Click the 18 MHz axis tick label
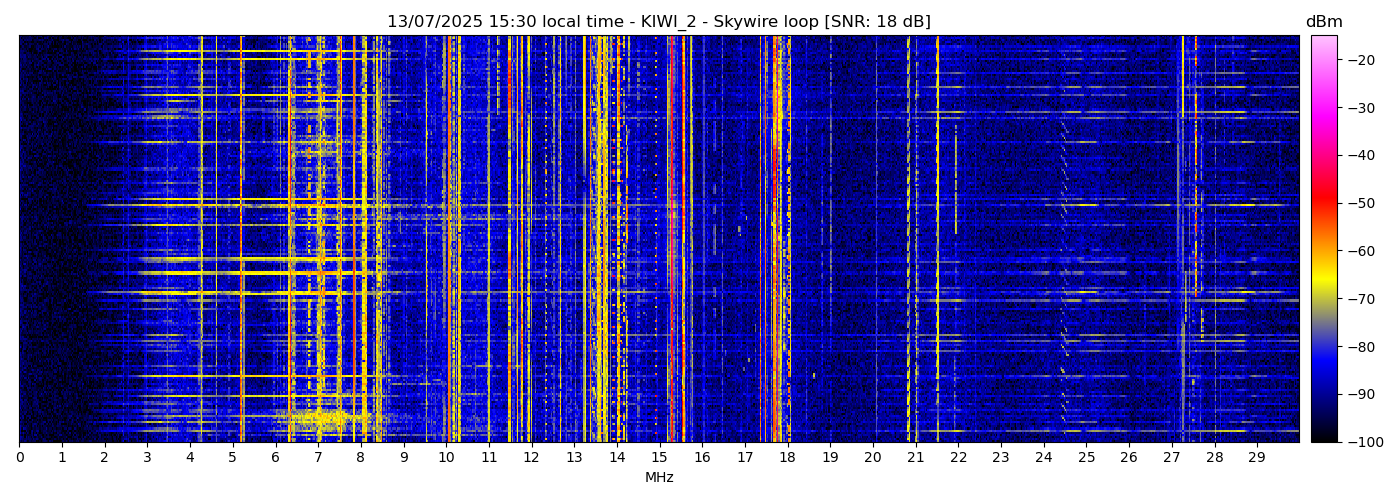This screenshot has height=500, width=1400. (x=787, y=457)
